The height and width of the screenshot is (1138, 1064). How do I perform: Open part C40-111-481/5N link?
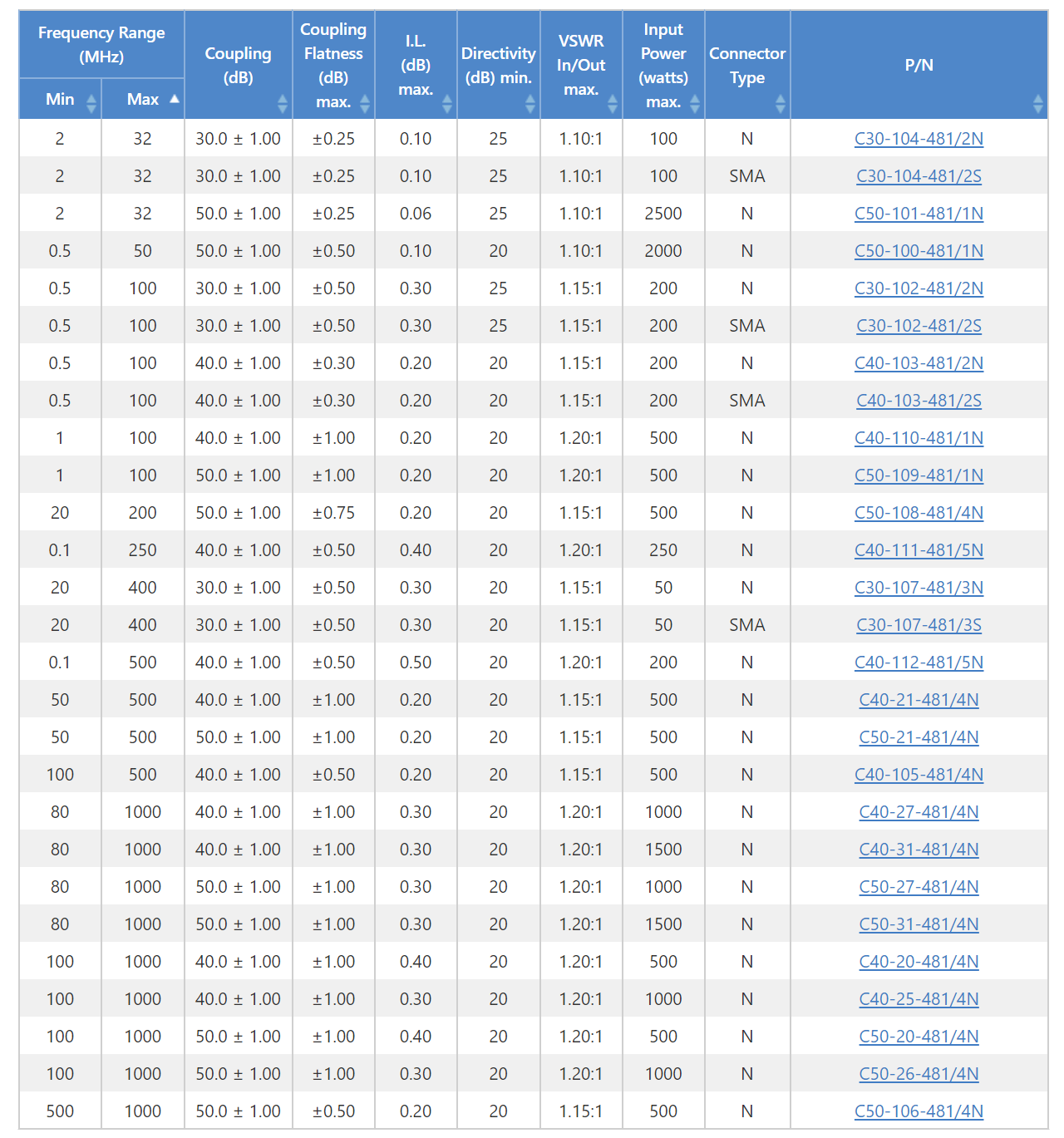(919, 550)
